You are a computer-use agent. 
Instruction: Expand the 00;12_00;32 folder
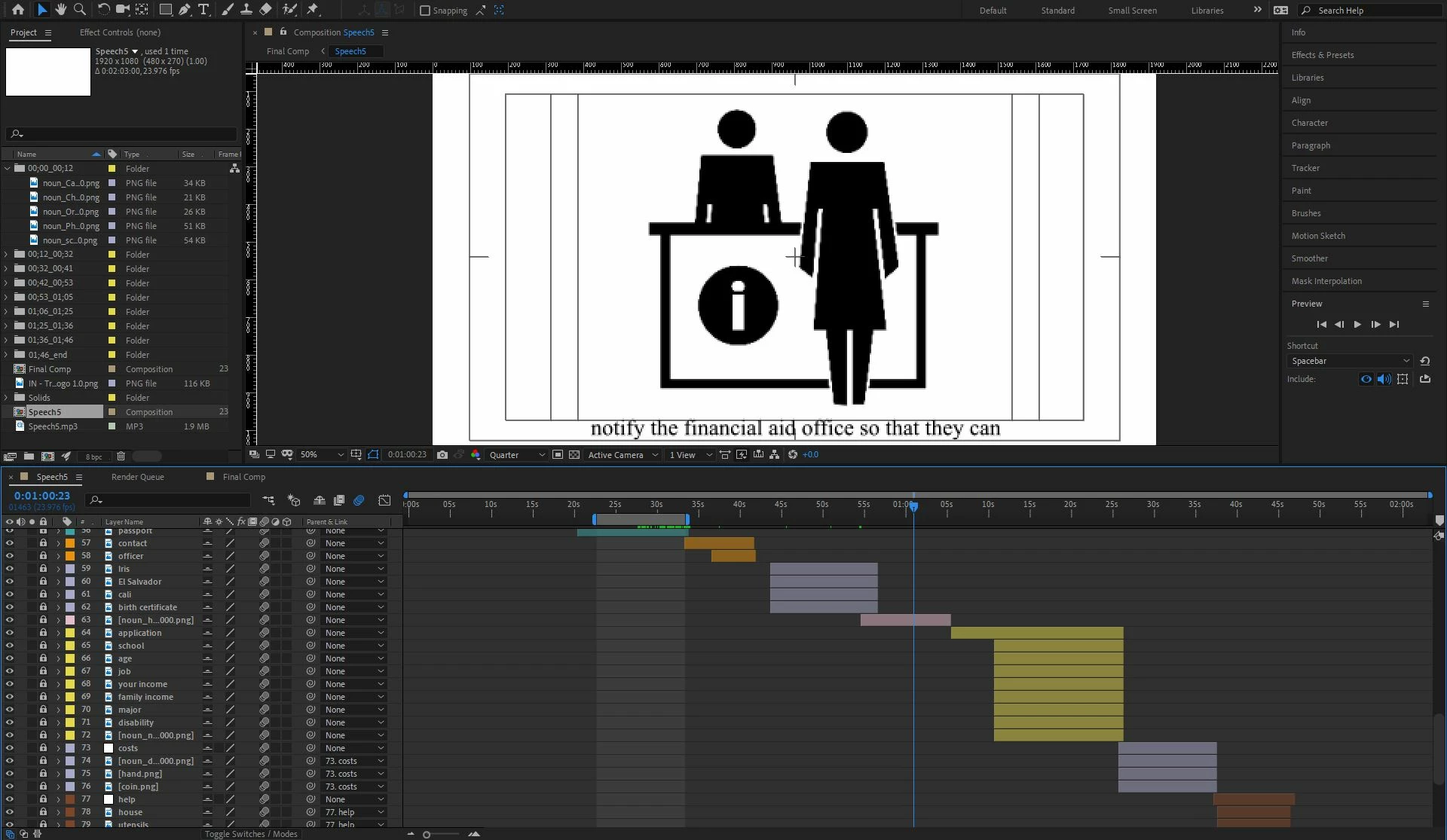pos(7,255)
